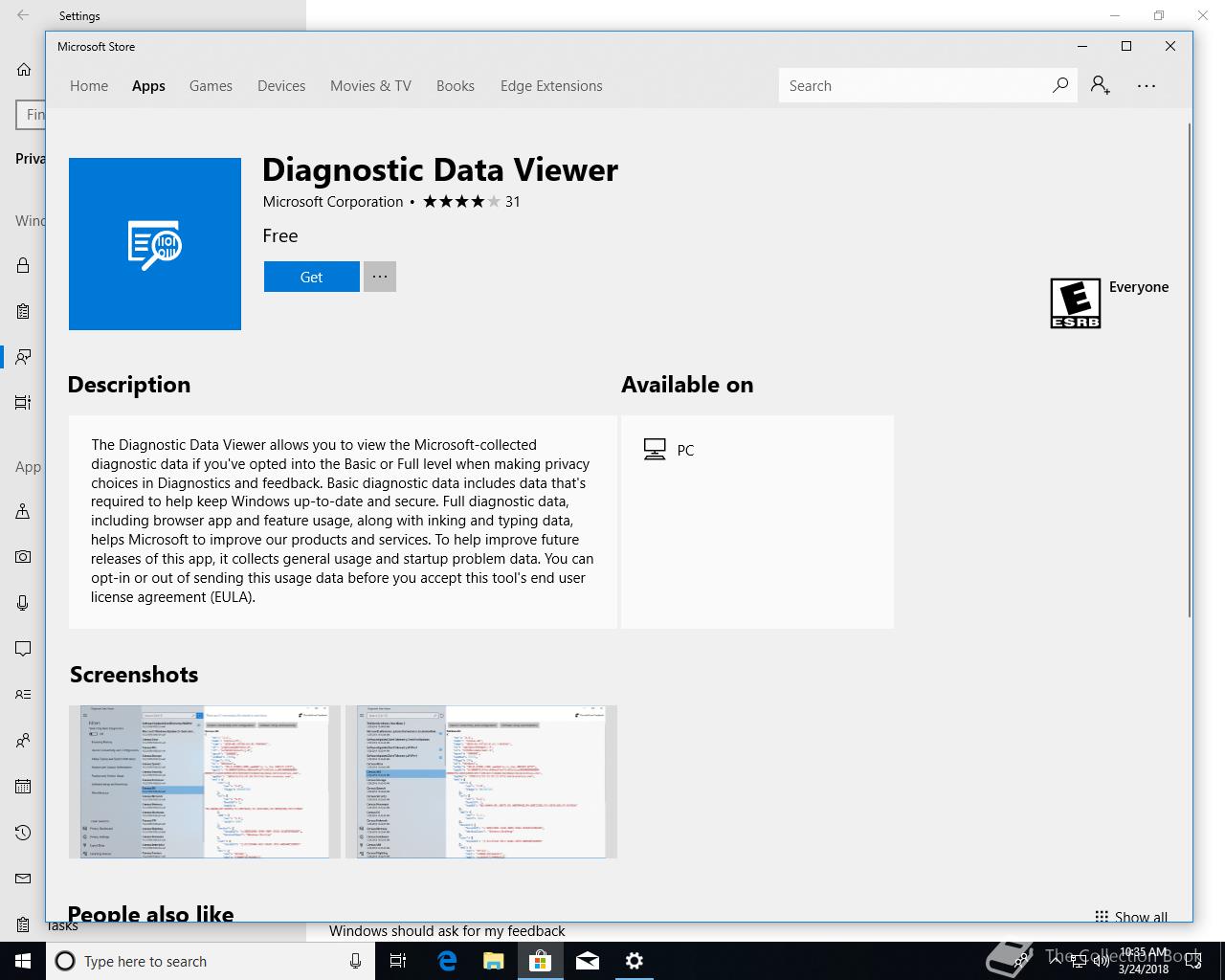Open the lock icon in Settings sidebar
This screenshot has width=1225, height=980.
pyautogui.click(x=23, y=265)
